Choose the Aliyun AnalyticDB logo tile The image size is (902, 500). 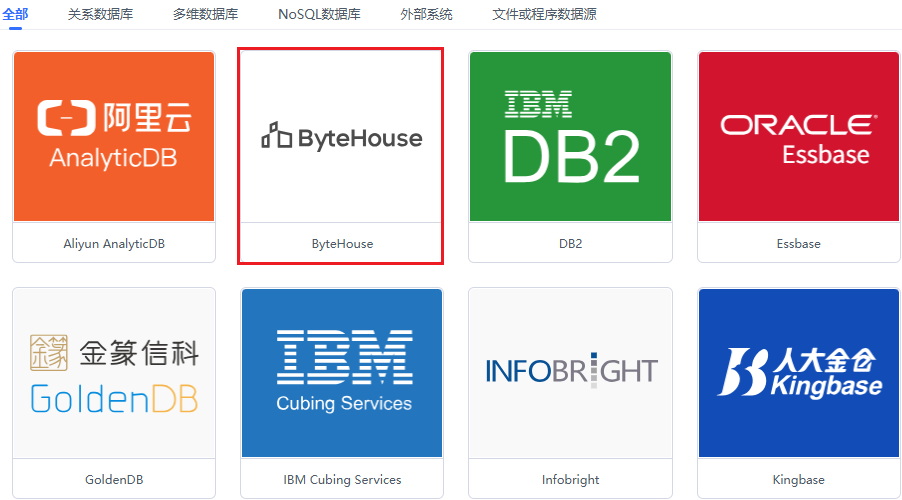pos(114,136)
